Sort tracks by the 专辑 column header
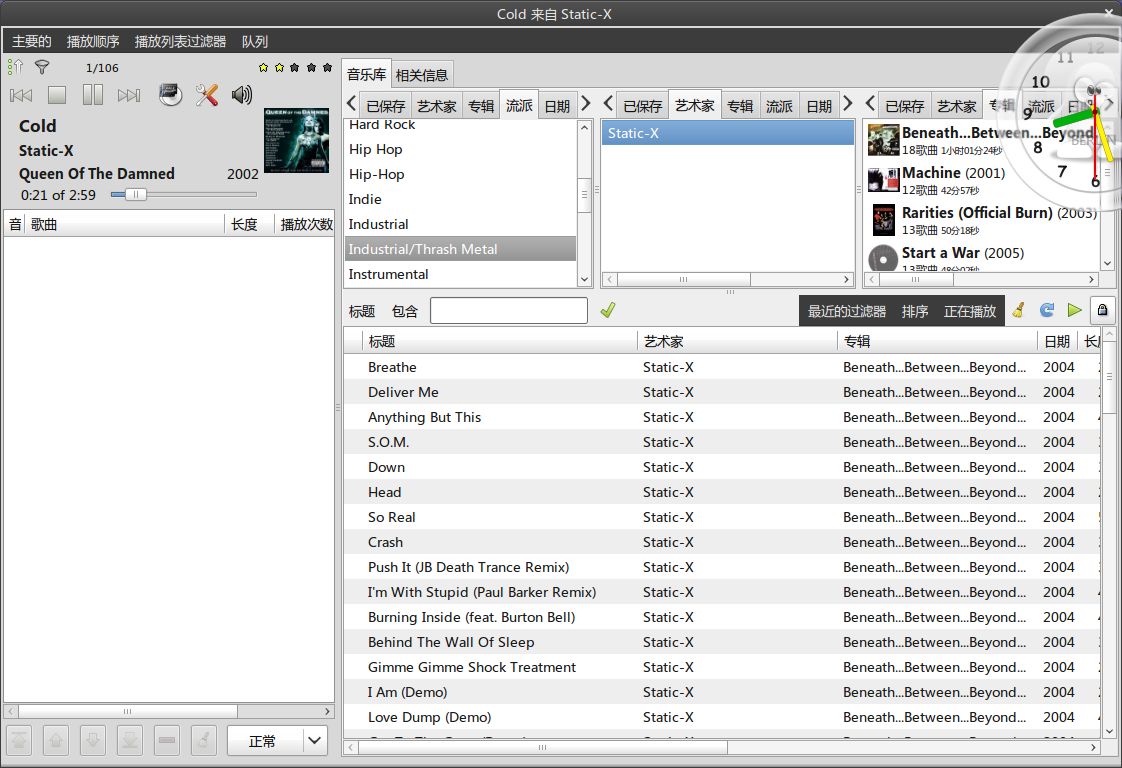Image resolution: width=1122 pixels, height=768 pixels. (937, 341)
